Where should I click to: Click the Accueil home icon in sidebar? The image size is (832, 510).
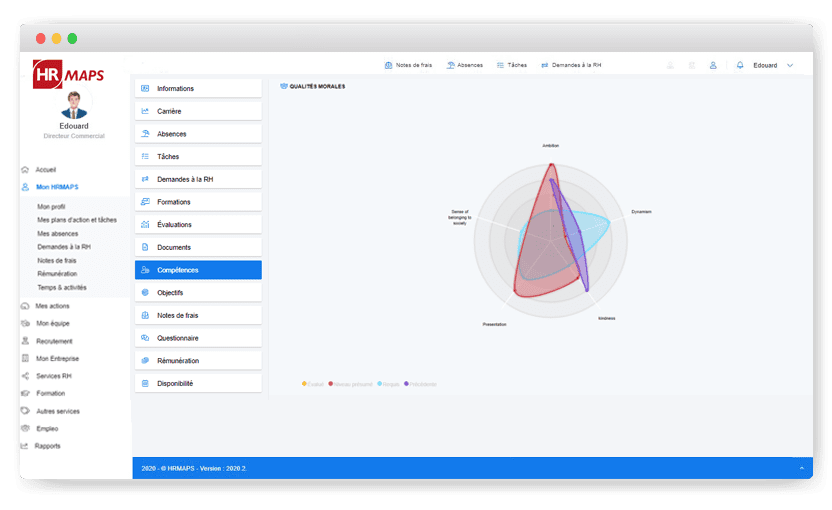pos(25,170)
